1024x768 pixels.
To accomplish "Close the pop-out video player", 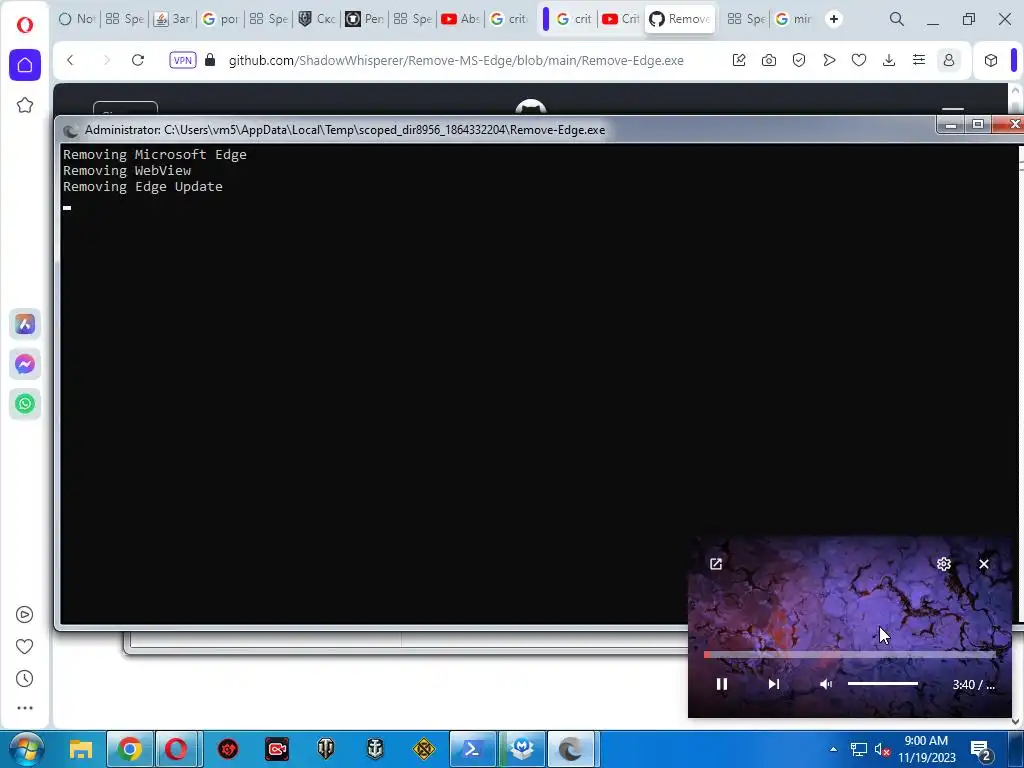I will click(x=984, y=564).
